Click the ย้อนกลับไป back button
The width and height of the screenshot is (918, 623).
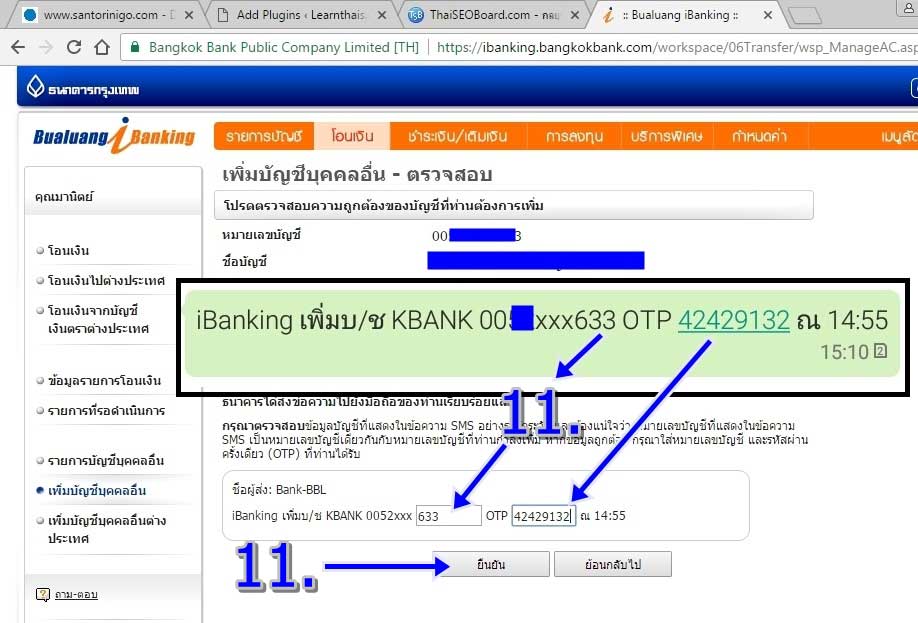tap(613, 564)
